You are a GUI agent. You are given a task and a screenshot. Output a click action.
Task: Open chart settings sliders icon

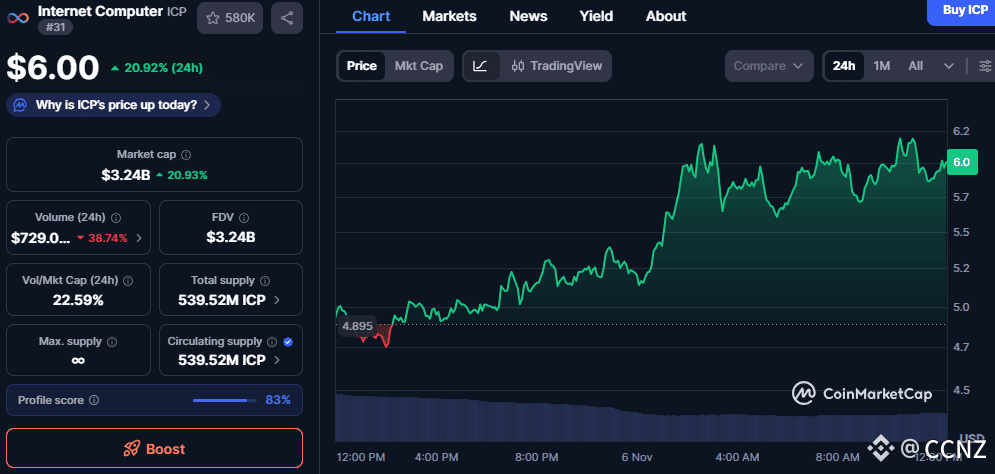point(985,66)
